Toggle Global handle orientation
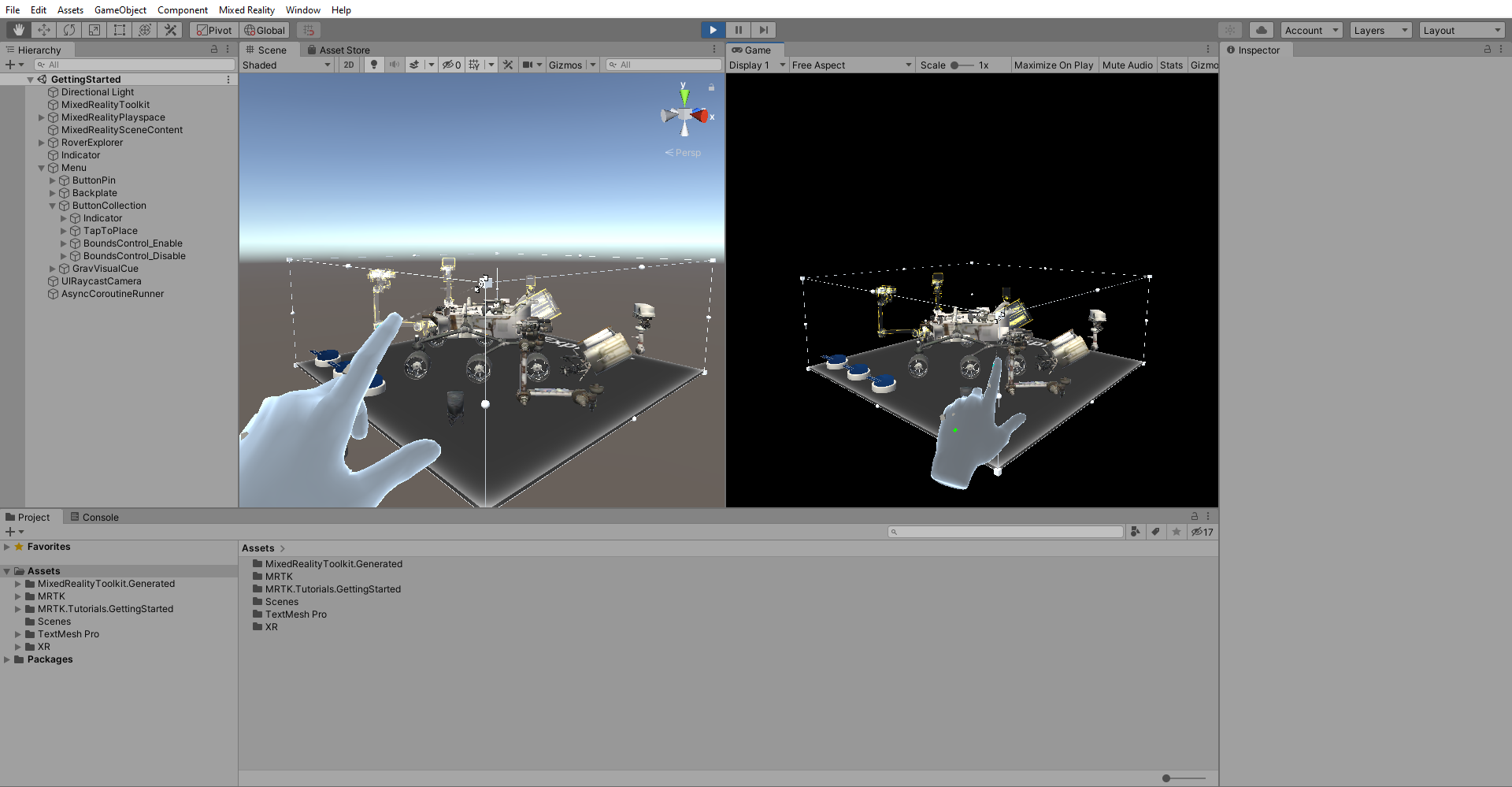This screenshot has height=787, width=1512. pyautogui.click(x=265, y=30)
